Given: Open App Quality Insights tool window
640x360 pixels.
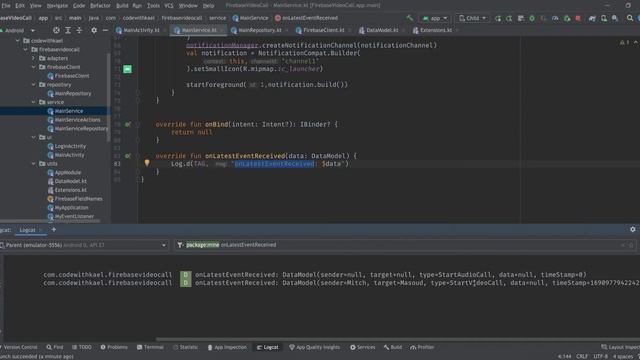Looking at the screenshot, I should click(314, 347).
